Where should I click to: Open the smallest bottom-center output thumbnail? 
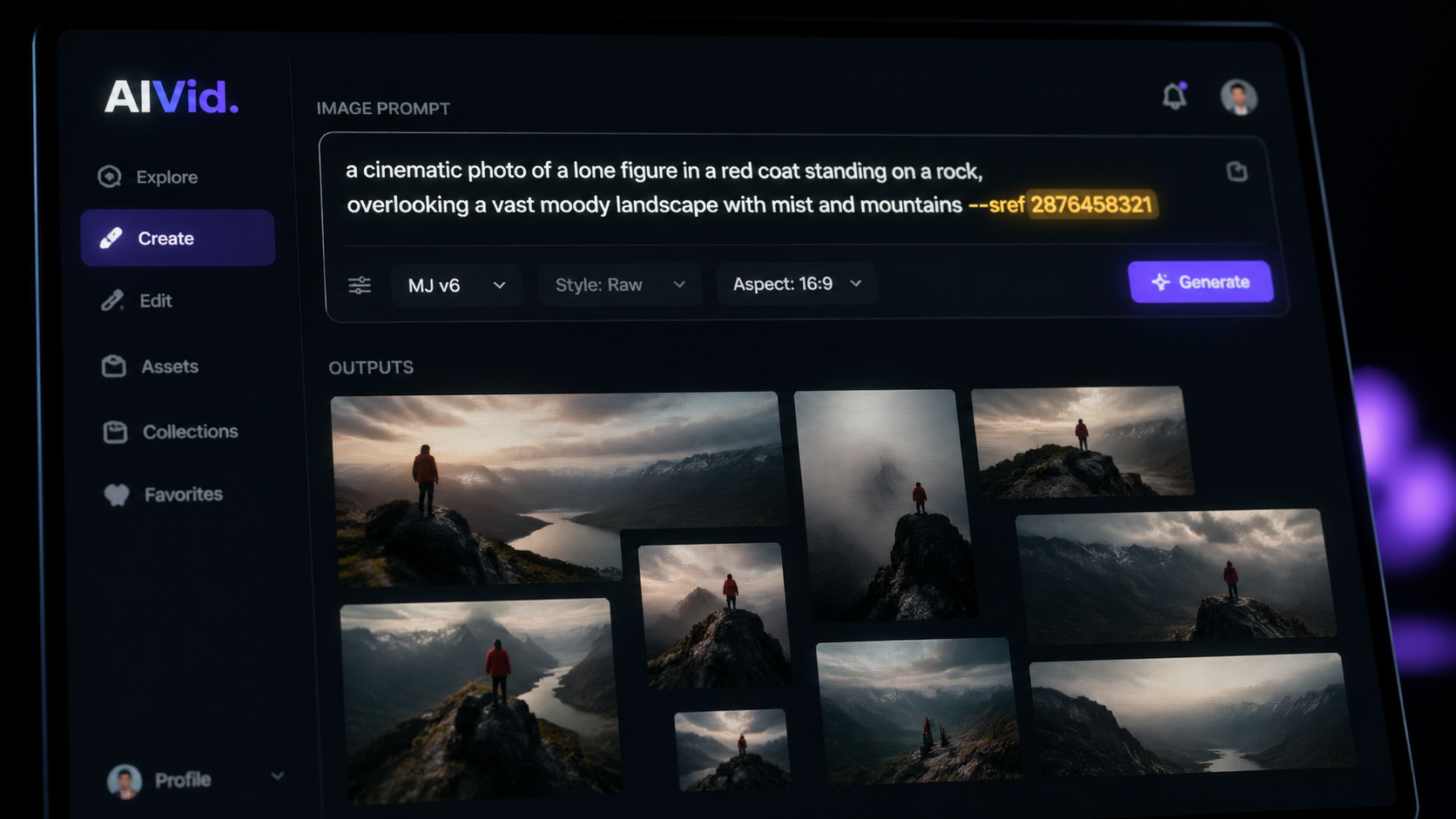732,749
